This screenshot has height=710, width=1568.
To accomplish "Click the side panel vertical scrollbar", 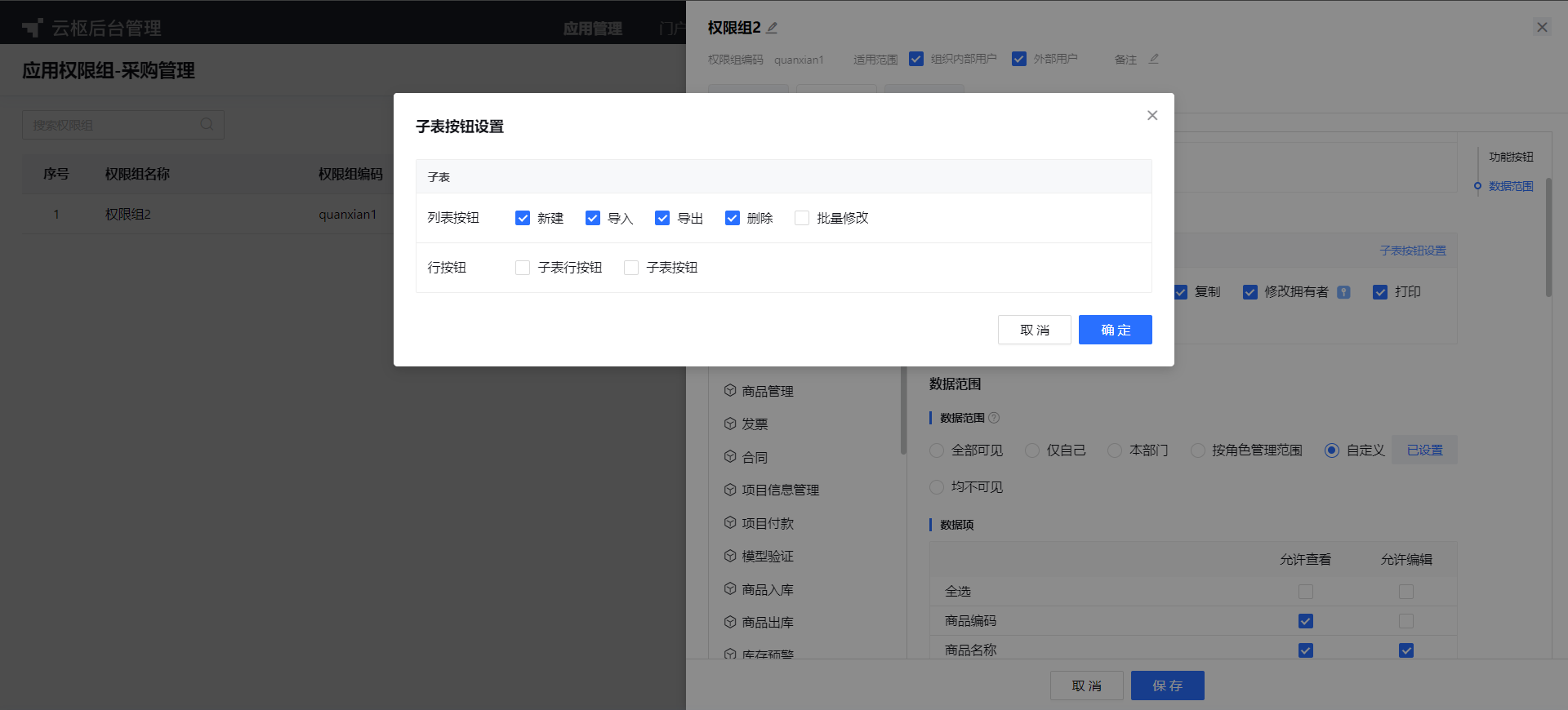I will [x=1548, y=237].
